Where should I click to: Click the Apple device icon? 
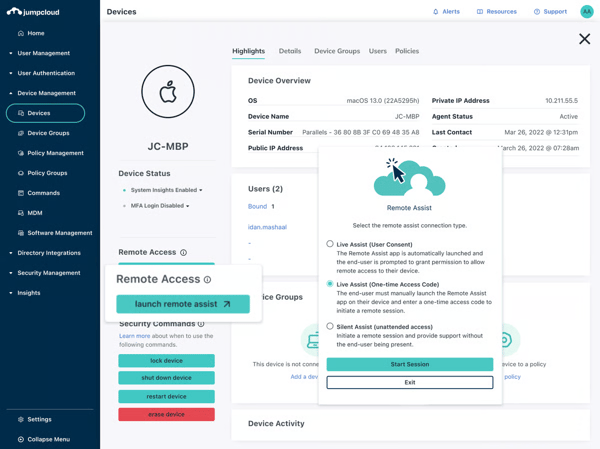[x=168, y=91]
